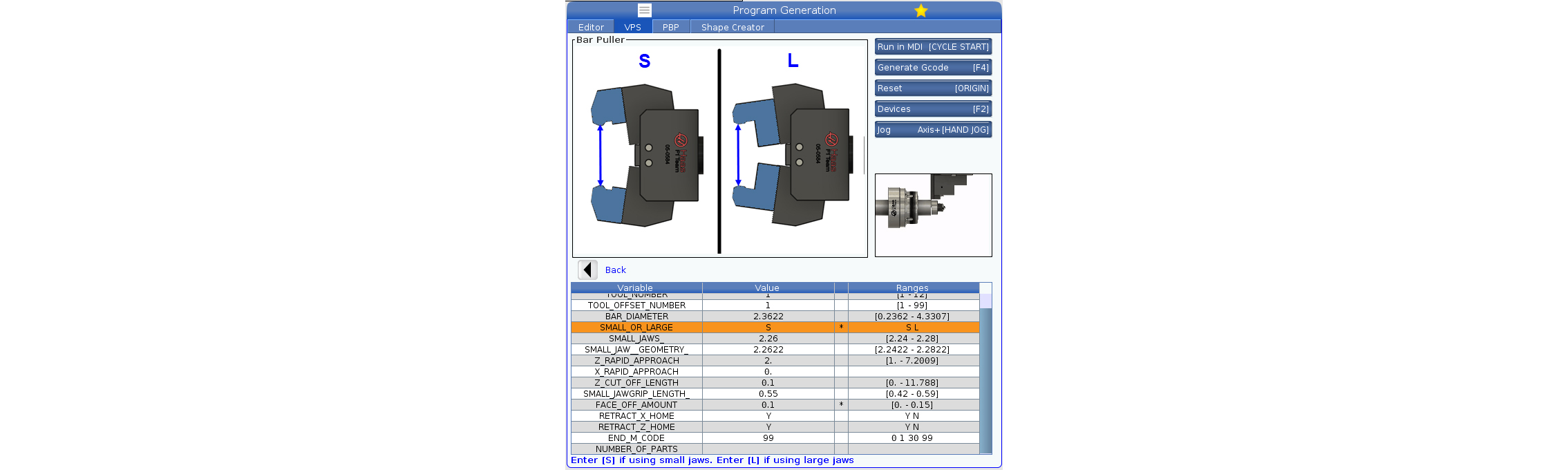Click the yellow favorite star icon
1568x470 pixels.
tap(920, 10)
